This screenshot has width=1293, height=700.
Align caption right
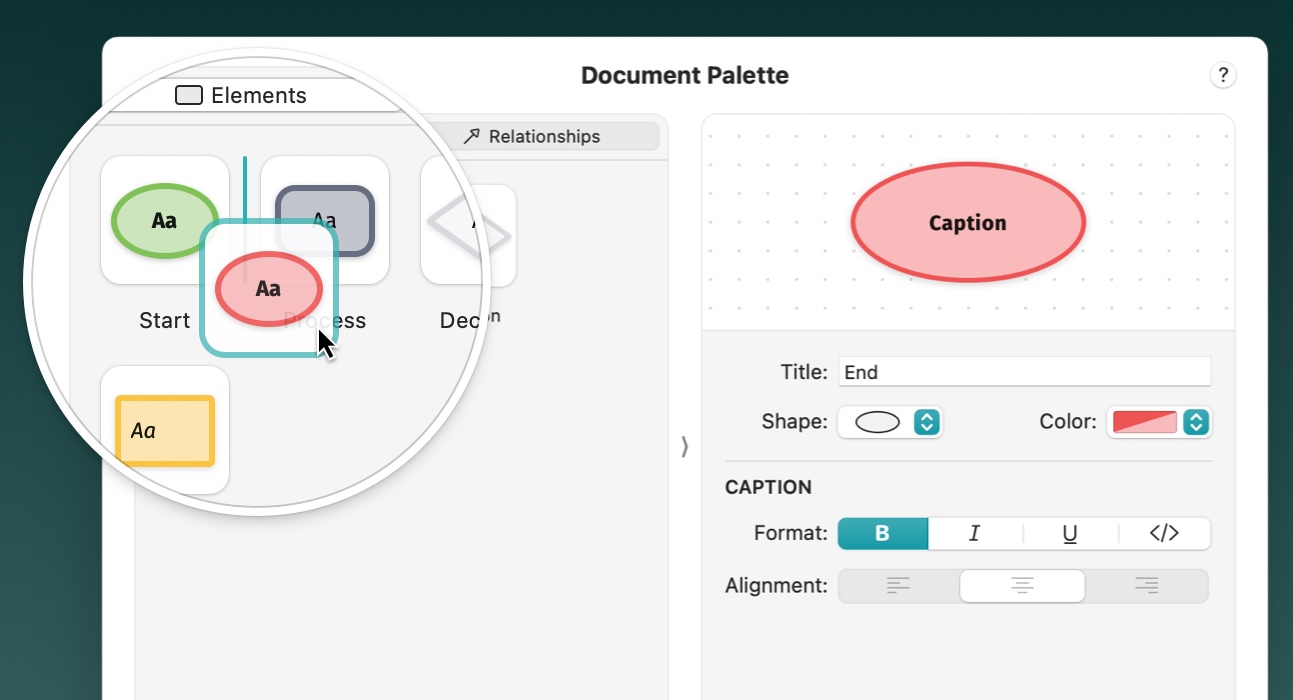coord(1147,586)
